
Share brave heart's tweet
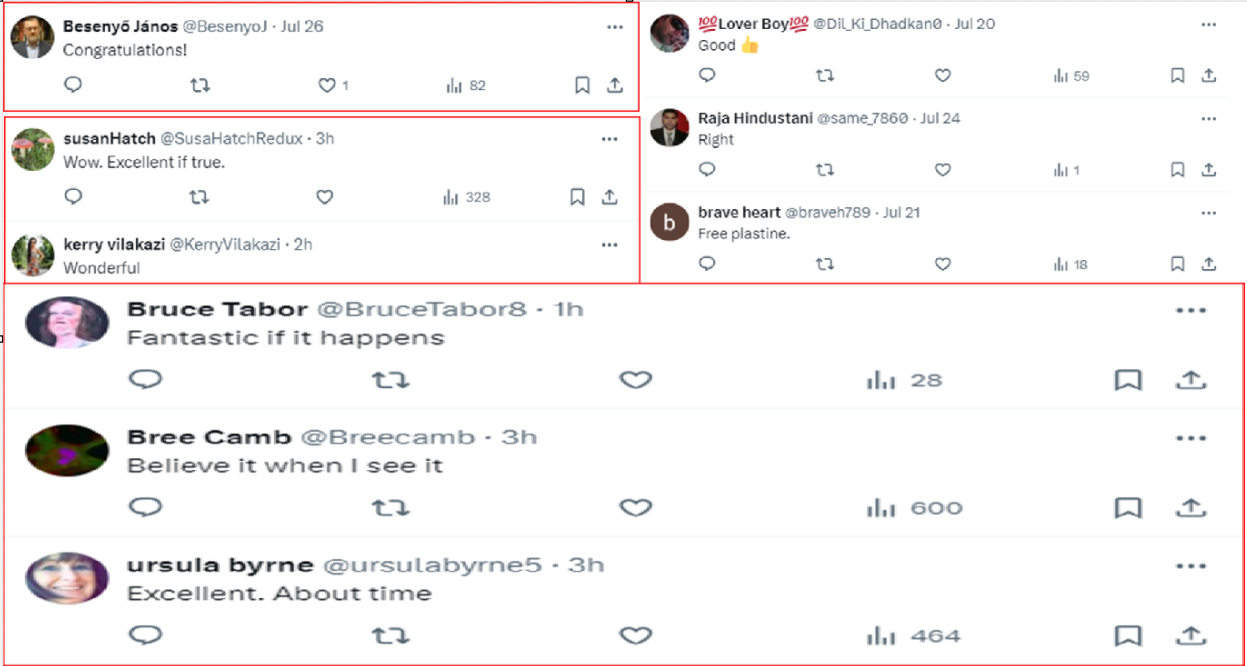click(x=1208, y=264)
